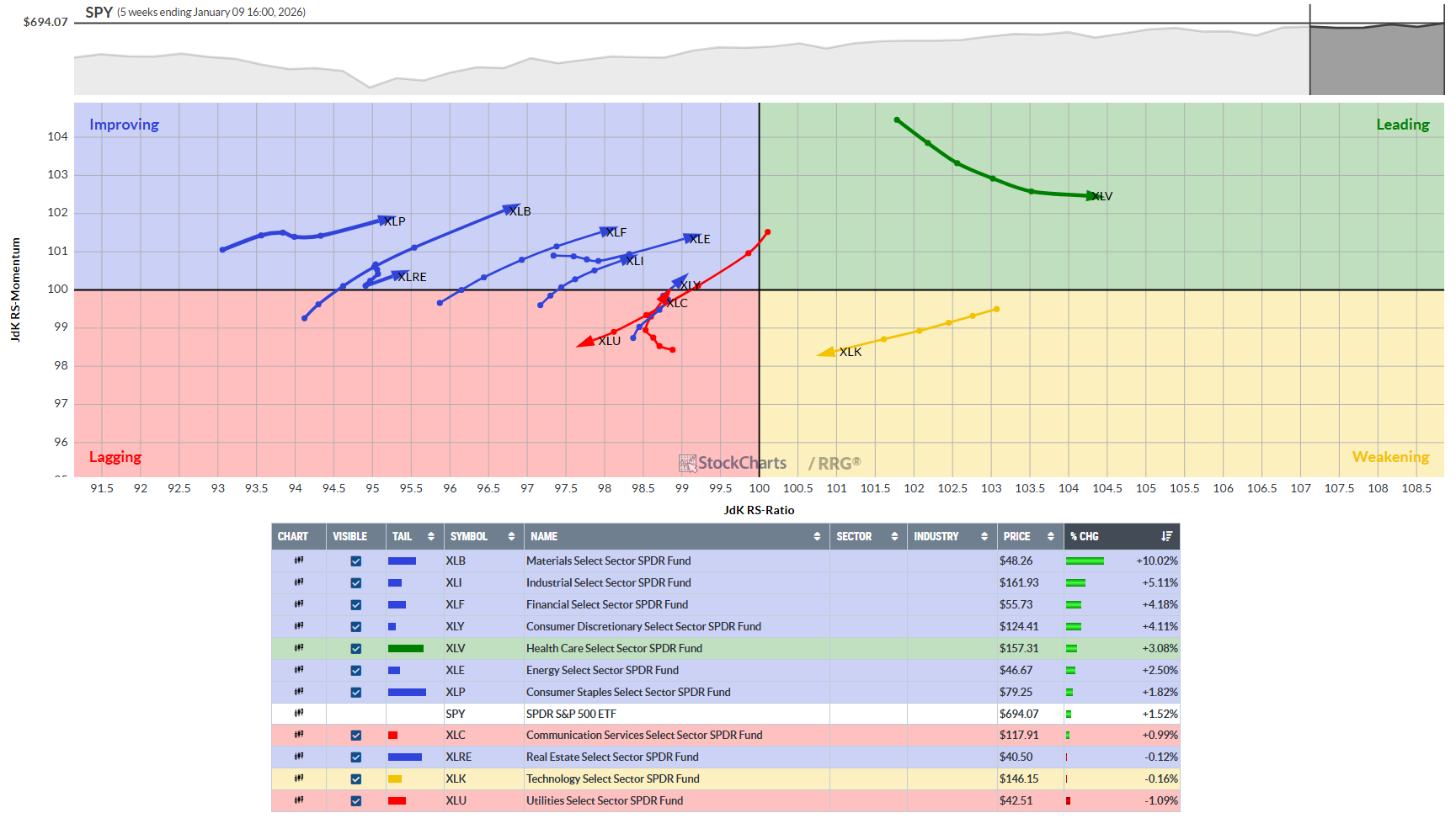Viewport: 1456px width, 829px height.
Task: Click the XLK arrowhead in Weakening quadrant
Action: click(x=826, y=352)
